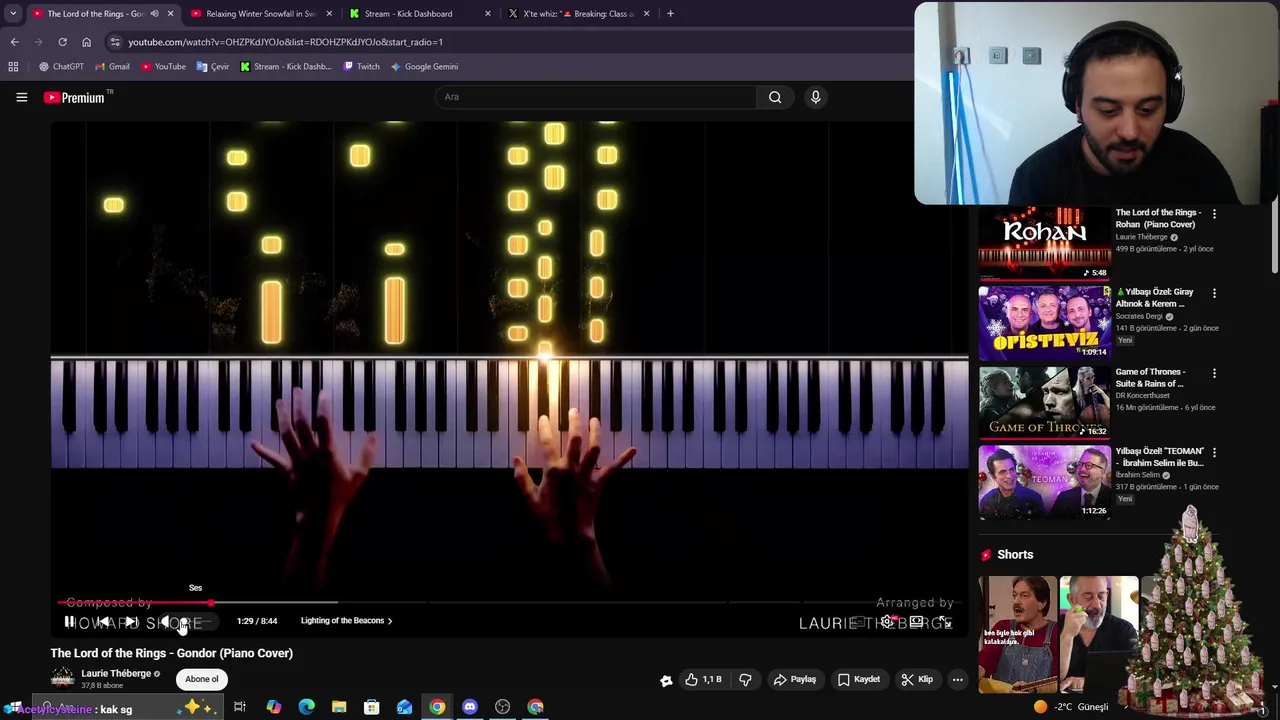Open the site information icon in address bar
Image resolution: width=1280 pixels, height=720 pixels.
[115, 42]
